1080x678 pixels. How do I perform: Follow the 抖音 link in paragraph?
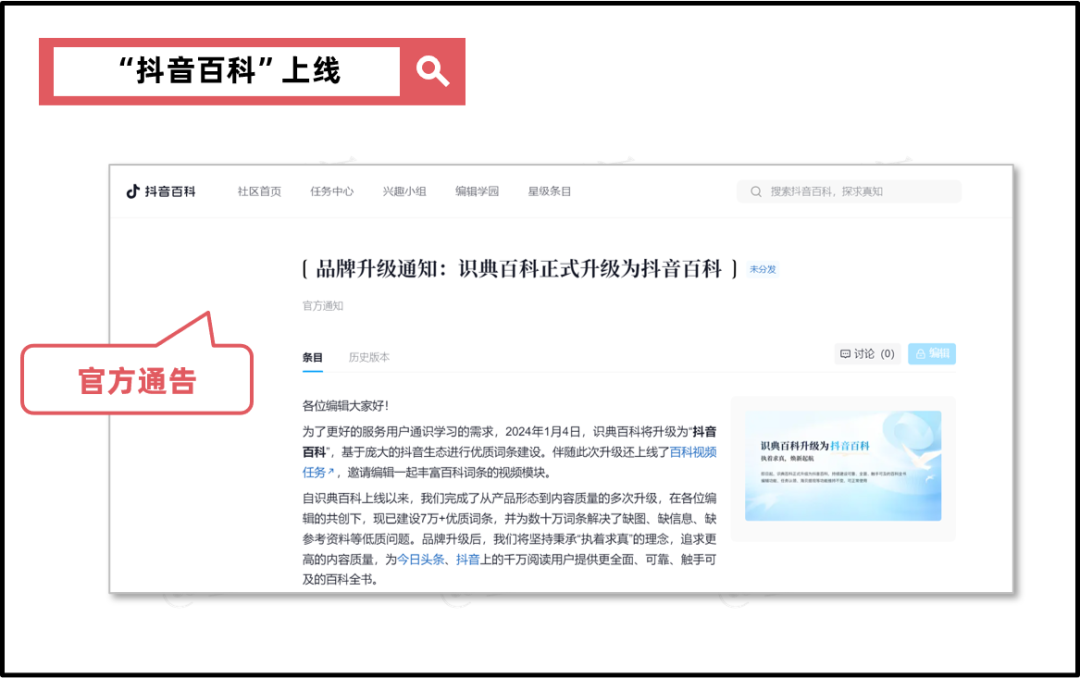click(x=468, y=559)
